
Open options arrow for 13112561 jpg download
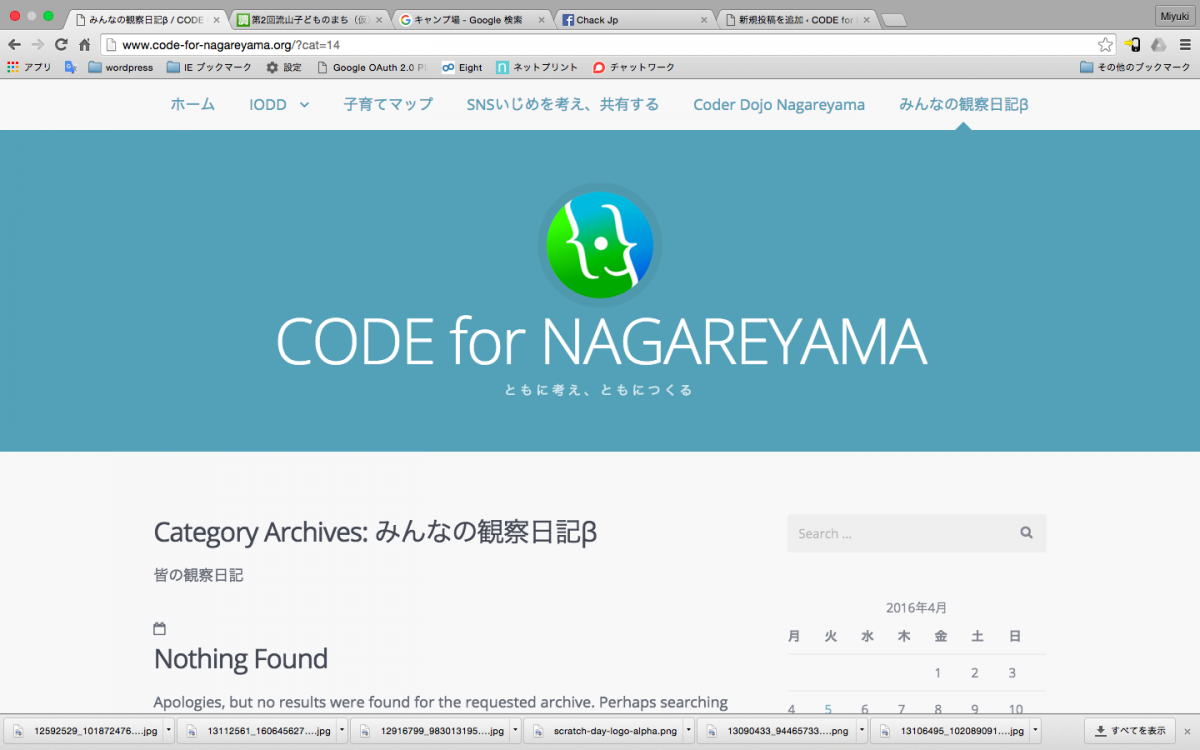(342, 730)
